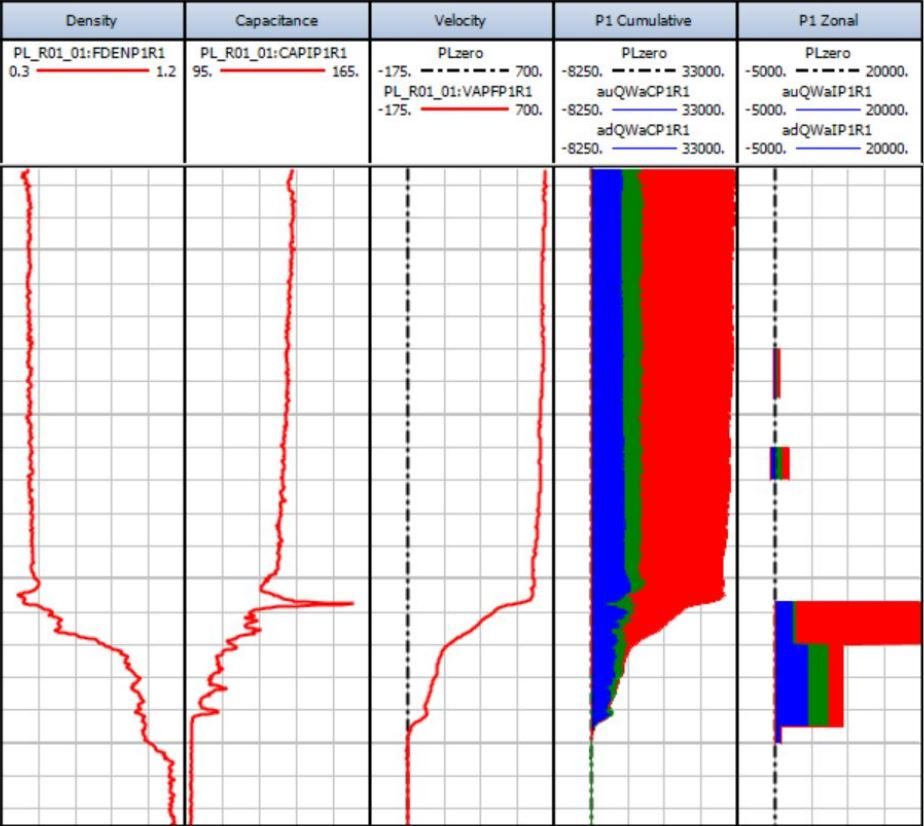Click the PL_R01_01:VAPFP1R1 curve label
The image size is (924, 826).
point(458,91)
